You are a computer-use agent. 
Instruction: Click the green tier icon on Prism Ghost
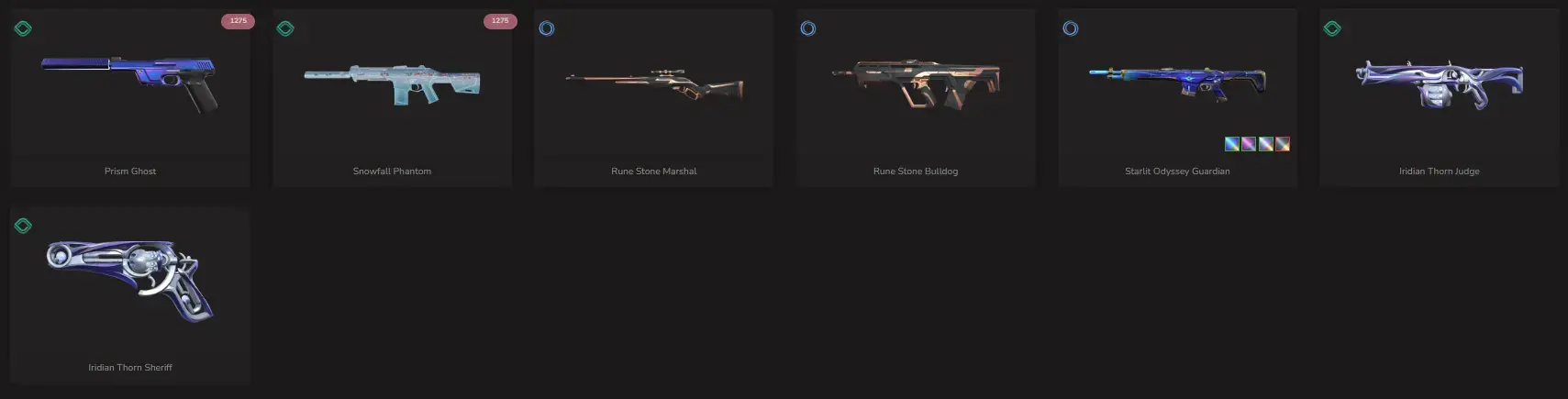coord(23,28)
